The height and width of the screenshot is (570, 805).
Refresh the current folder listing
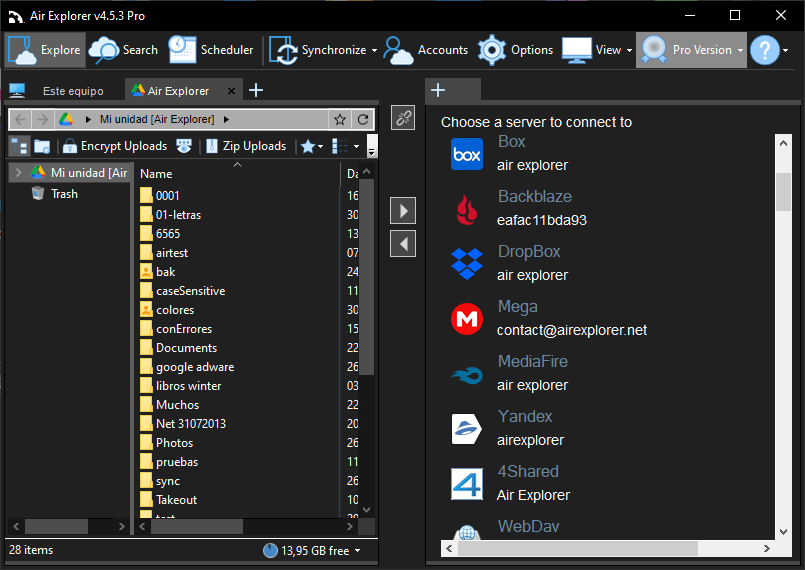click(x=363, y=120)
